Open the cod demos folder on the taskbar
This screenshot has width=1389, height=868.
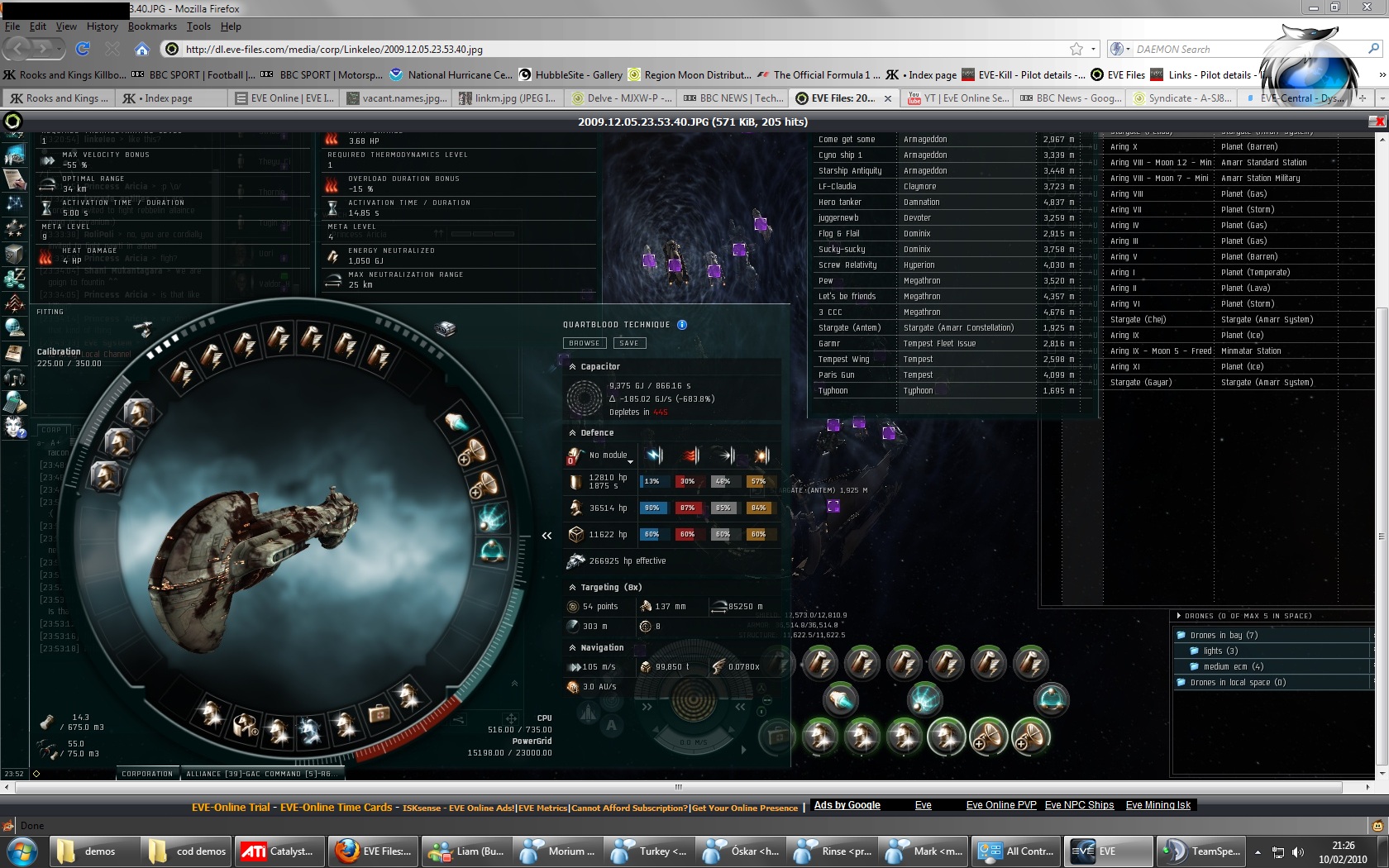185,851
